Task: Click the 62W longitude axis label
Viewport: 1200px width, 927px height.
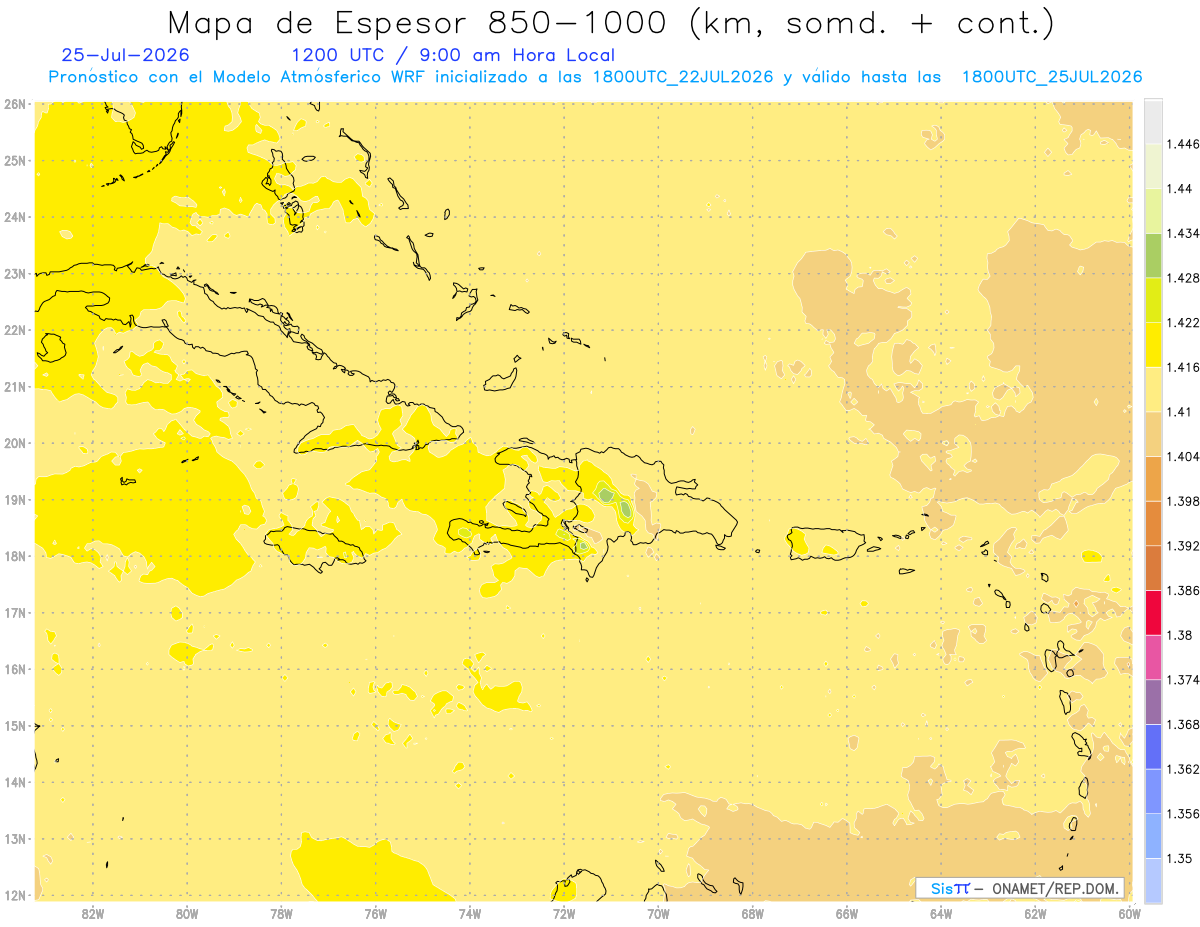Action: (1035, 913)
